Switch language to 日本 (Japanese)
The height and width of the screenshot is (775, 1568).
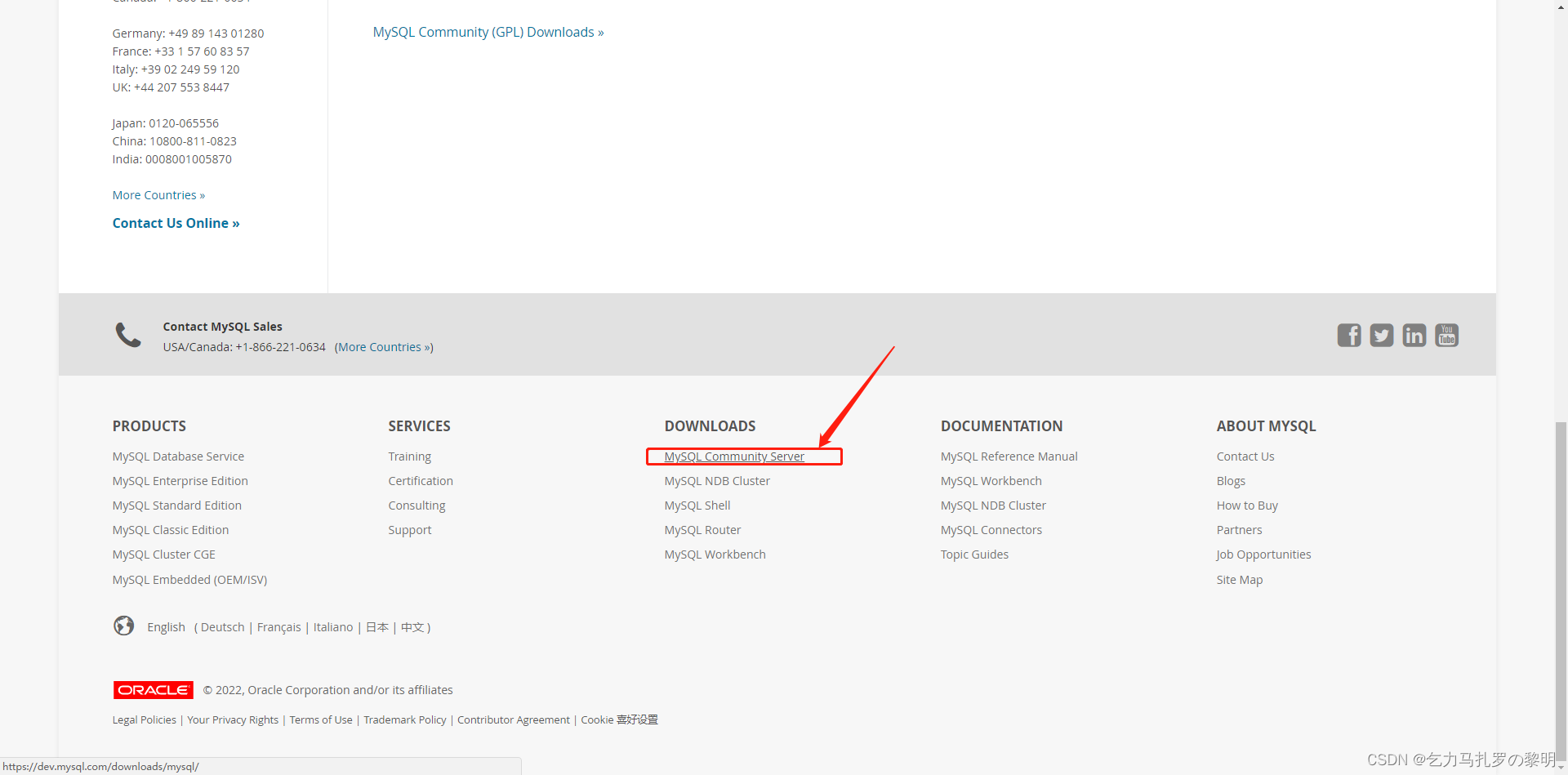click(377, 627)
